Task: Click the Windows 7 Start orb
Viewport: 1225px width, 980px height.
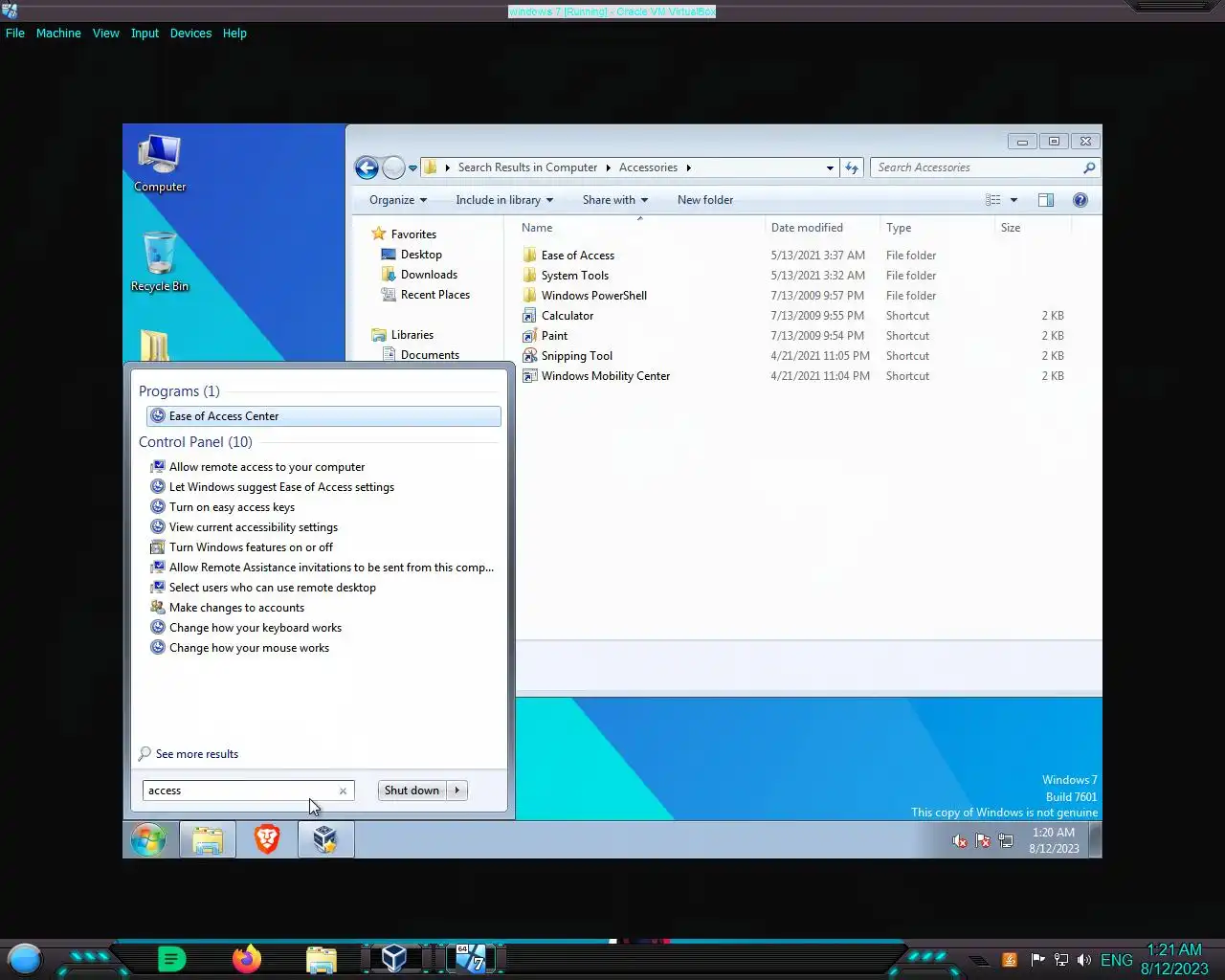Action: click(x=148, y=839)
